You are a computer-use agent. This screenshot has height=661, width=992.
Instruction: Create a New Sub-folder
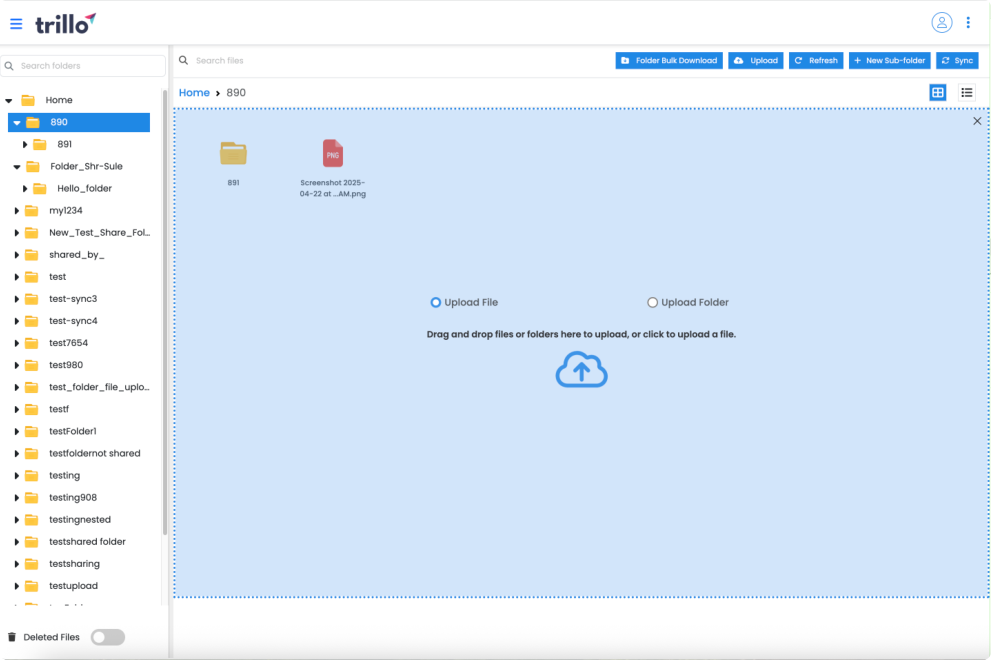[890, 60]
